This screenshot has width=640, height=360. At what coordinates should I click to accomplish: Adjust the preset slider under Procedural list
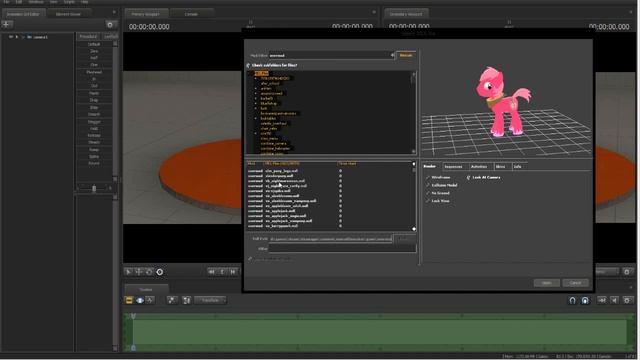point(94,188)
